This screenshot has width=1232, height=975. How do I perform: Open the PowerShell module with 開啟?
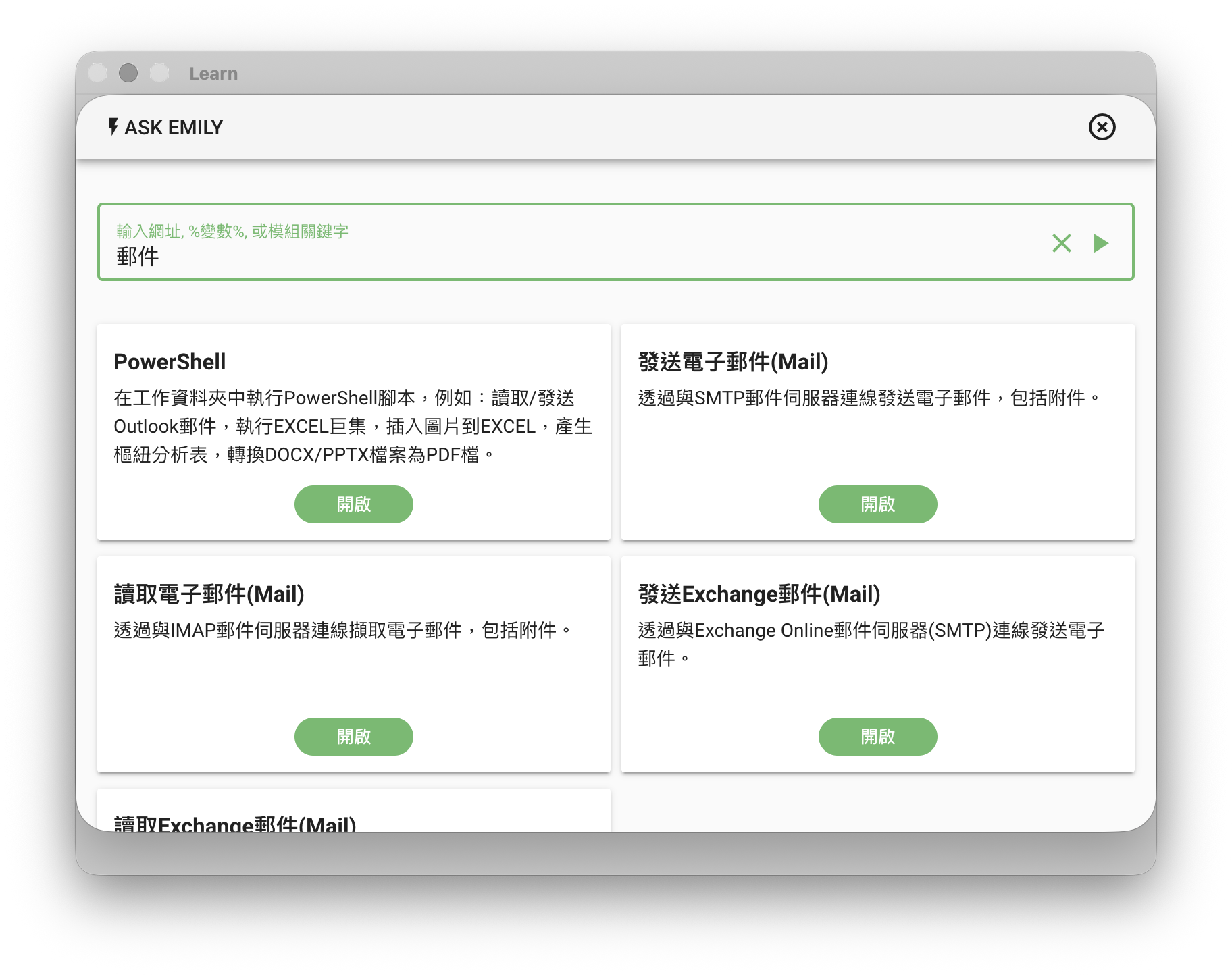(x=353, y=504)
